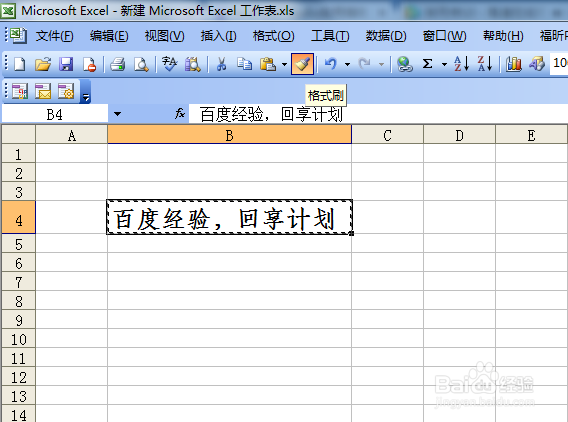Click the fx insert function button
This screenshot has height=422, width=568.
click(180, 114)
